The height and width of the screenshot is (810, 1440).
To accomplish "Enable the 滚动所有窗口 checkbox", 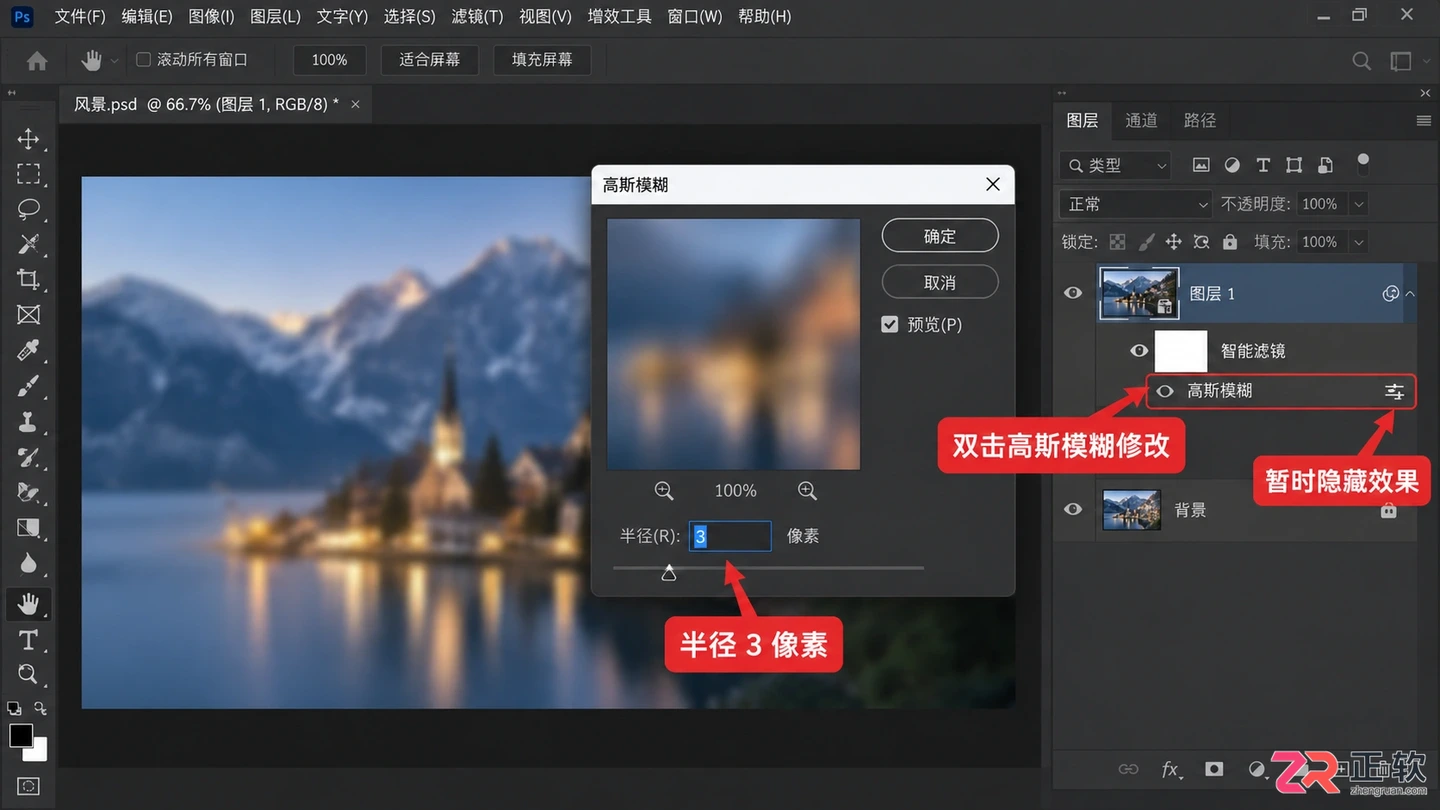I will pyautogui.click(x=143, y=60).
